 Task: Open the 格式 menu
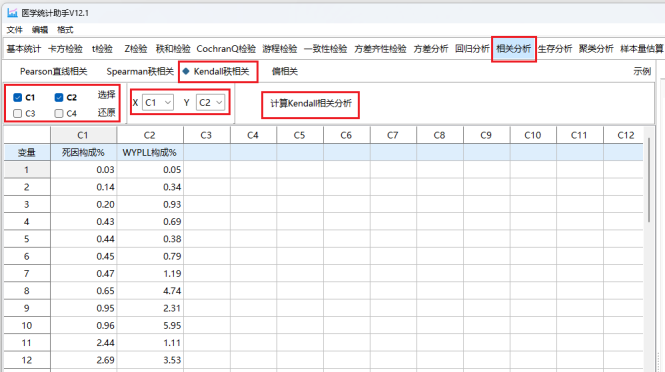point(65,30)
